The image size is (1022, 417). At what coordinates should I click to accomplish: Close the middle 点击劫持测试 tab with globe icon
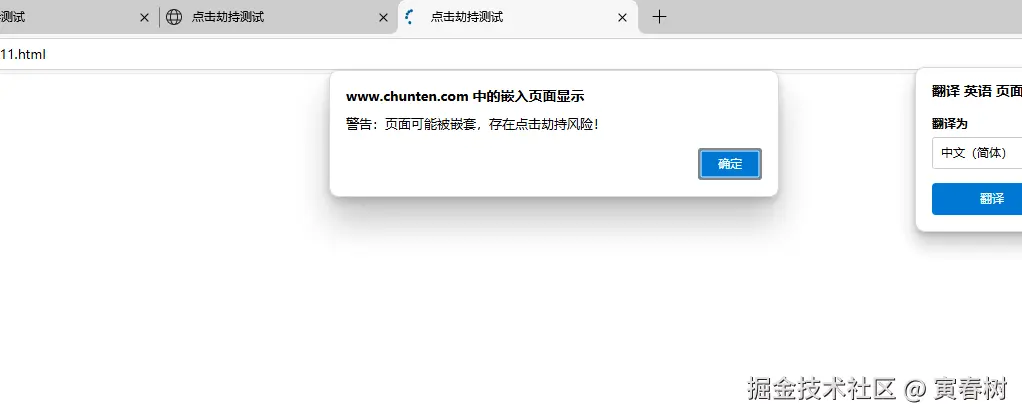(x=383, y=18)
